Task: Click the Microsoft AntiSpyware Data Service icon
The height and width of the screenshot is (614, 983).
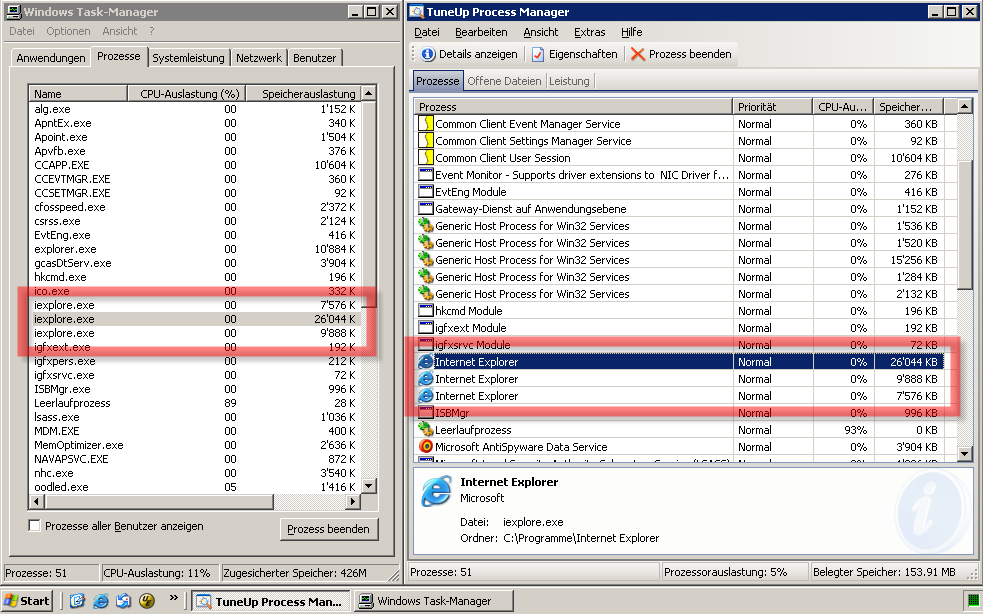Action: point(426,446)
